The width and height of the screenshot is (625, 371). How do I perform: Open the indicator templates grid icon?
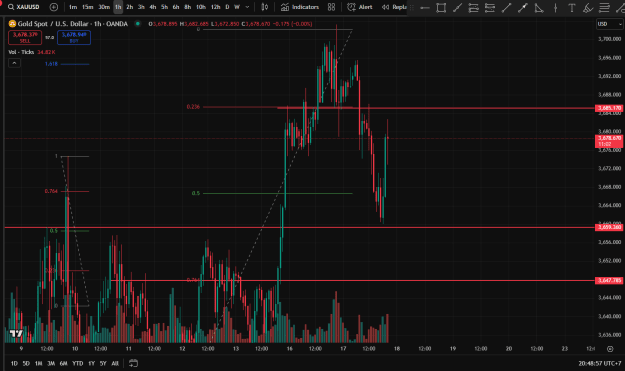pos(331,7)
